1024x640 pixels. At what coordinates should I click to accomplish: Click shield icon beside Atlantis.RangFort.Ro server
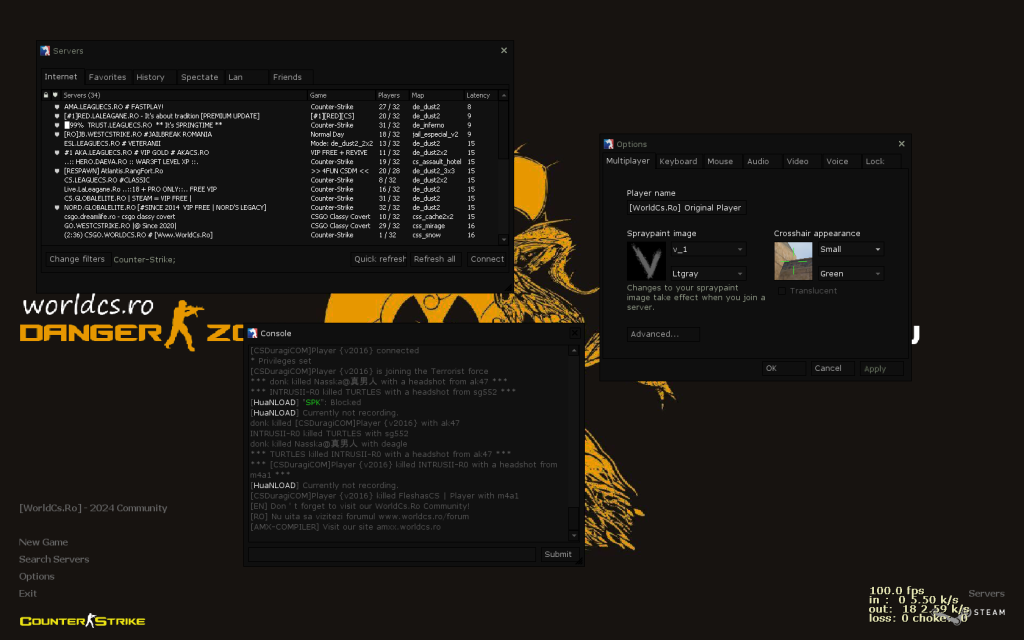pyautogui.click(x=57, y=170)
